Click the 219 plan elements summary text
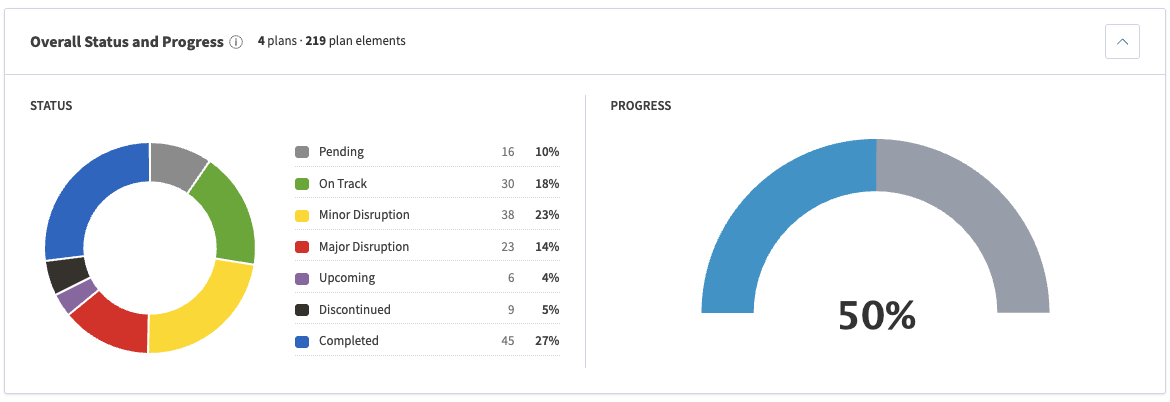 point(355,41)
